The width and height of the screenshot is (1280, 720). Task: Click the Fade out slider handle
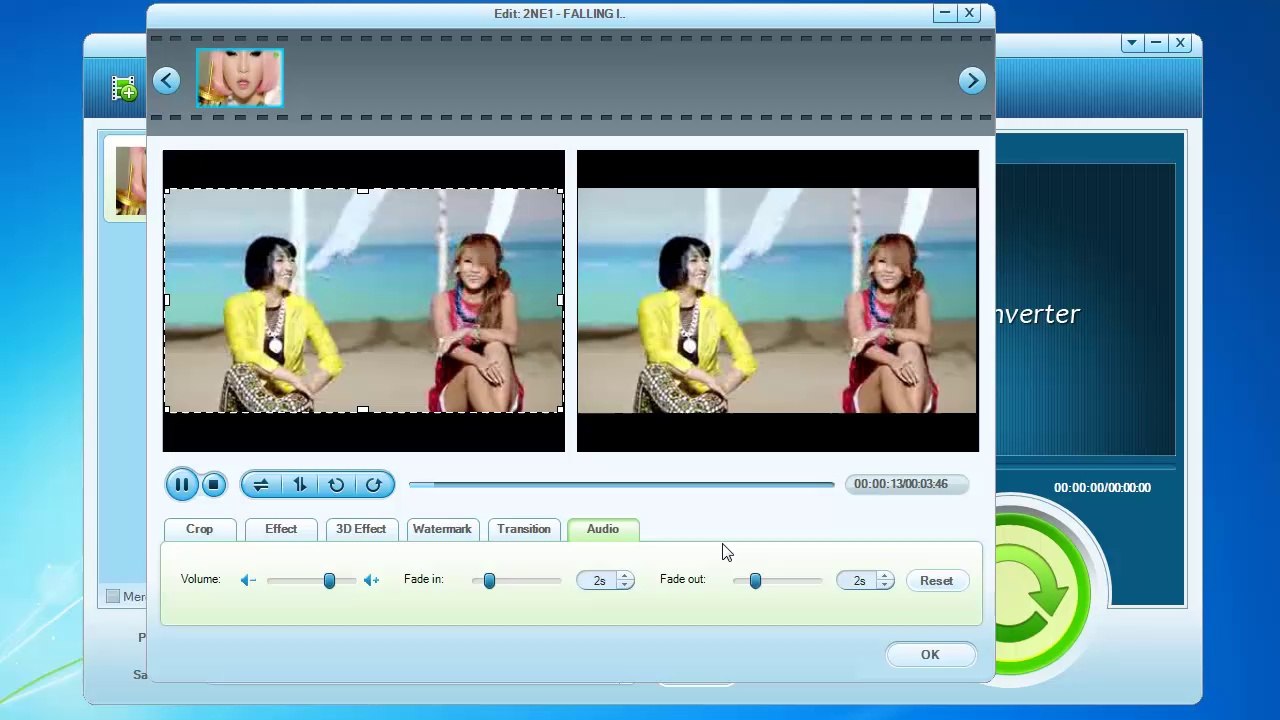(755, 580)
